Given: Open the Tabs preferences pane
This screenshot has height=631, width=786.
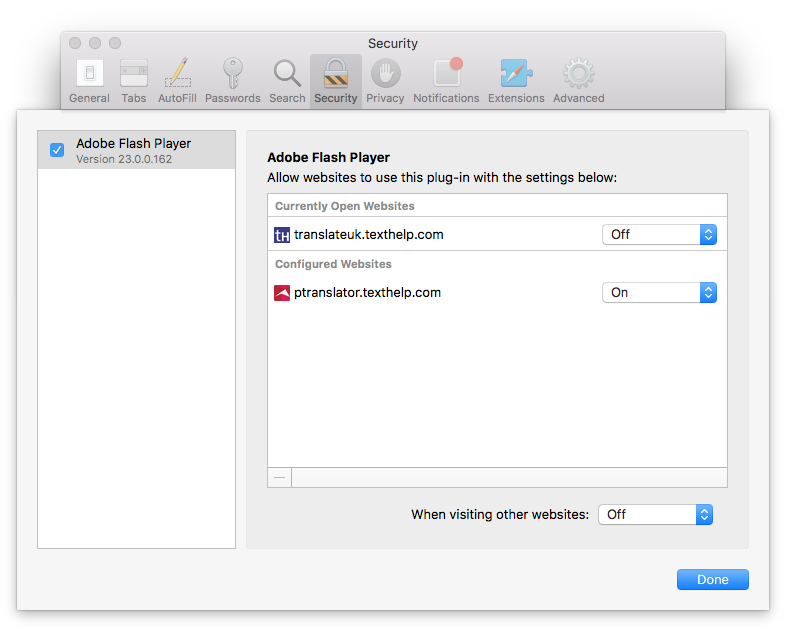Looking at the screenshot, I should pyautogui.click(x=133, y=81).
